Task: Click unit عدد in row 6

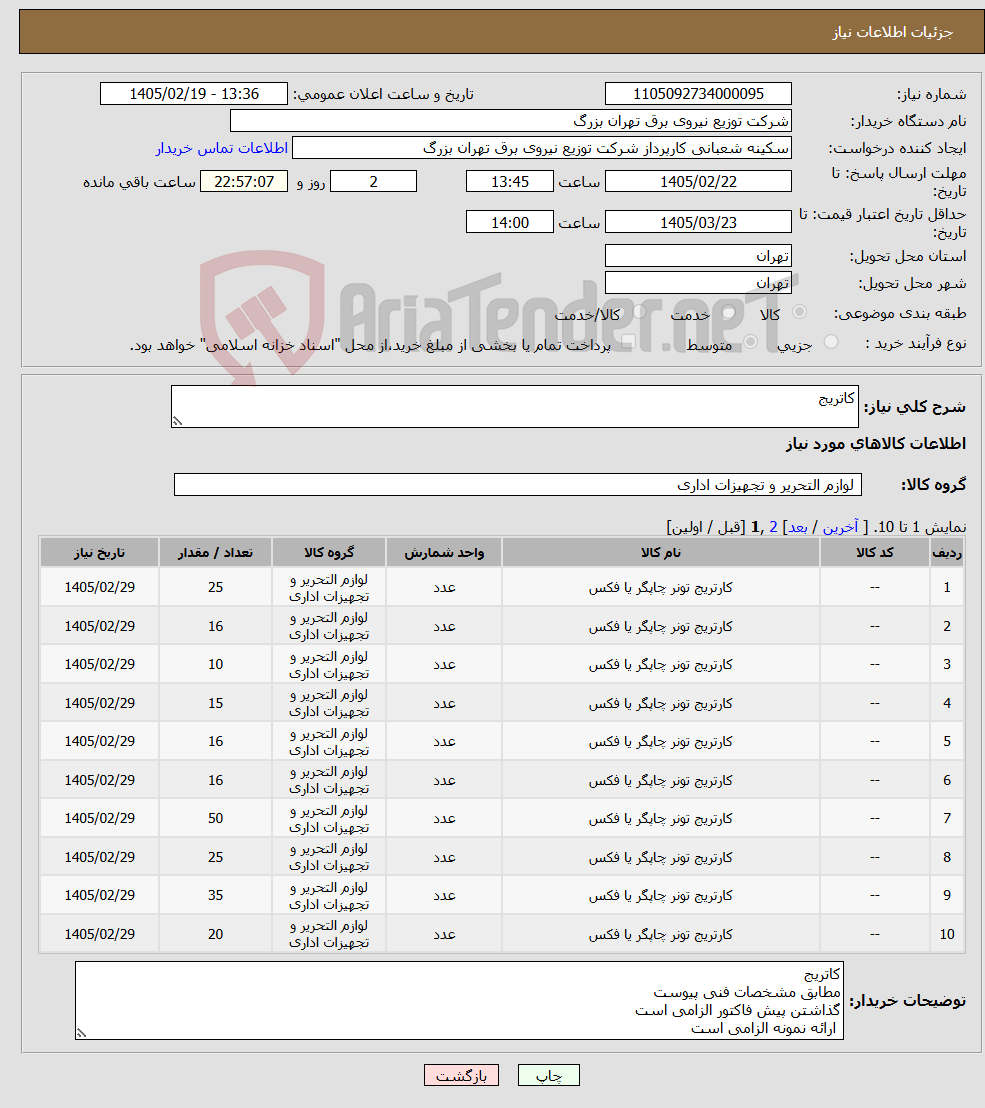Action: pos(444,780)
